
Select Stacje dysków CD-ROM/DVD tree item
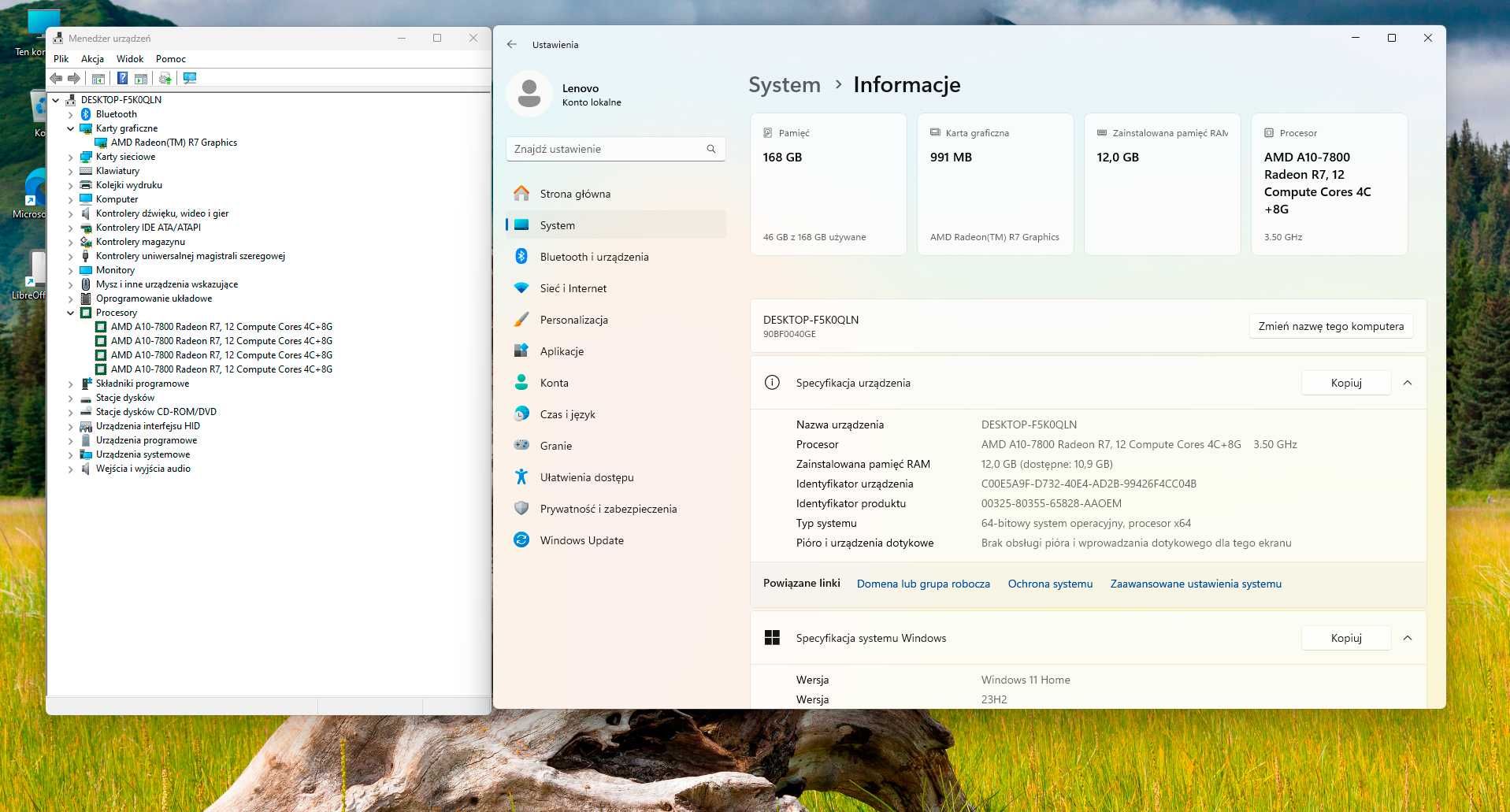pyautogui.click(x=156, y=412)
